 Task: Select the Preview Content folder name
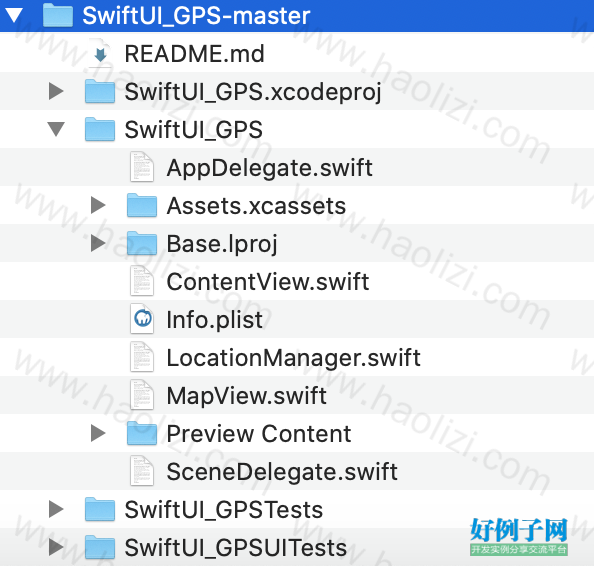tap(259, 433)
